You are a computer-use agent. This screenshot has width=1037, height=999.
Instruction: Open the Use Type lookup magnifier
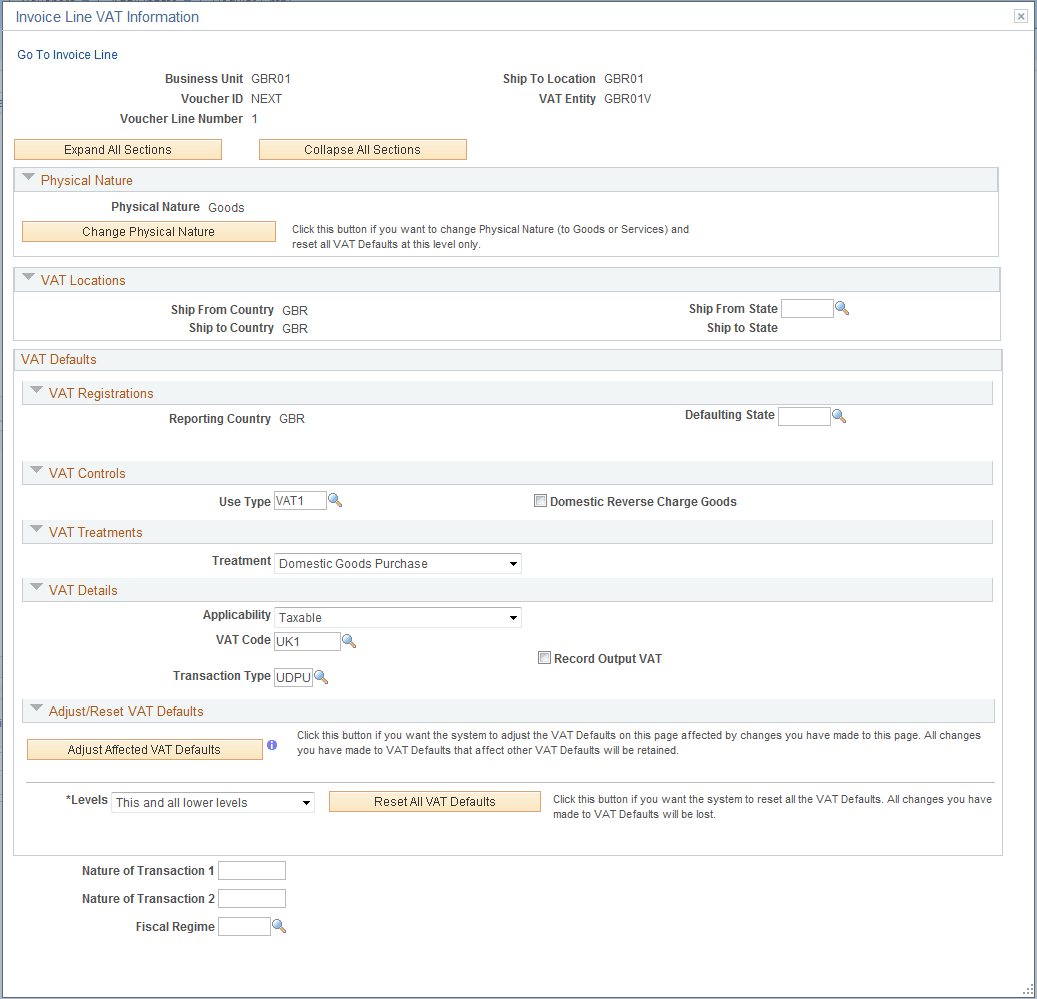(x=335, y=499)
